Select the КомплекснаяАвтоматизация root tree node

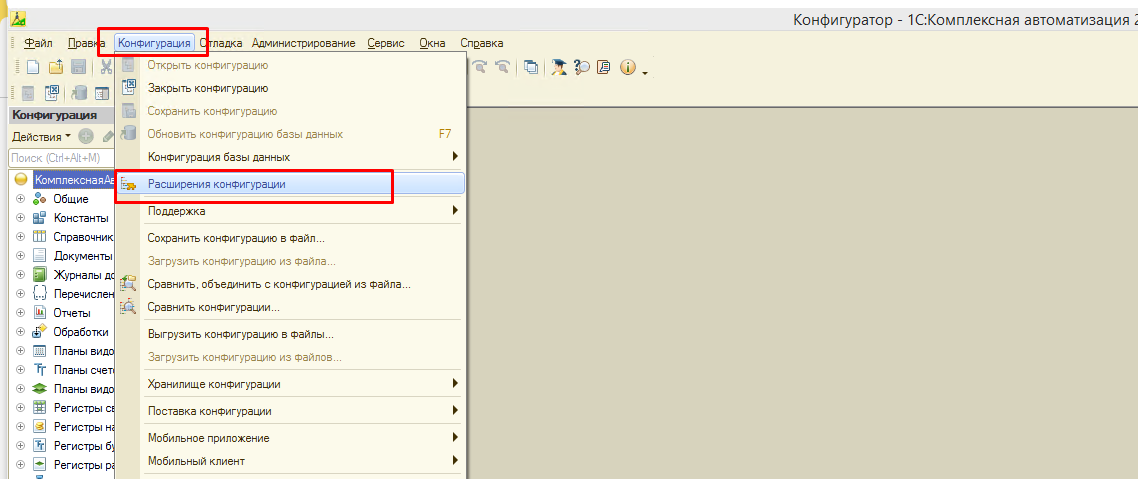pos(75,179)
